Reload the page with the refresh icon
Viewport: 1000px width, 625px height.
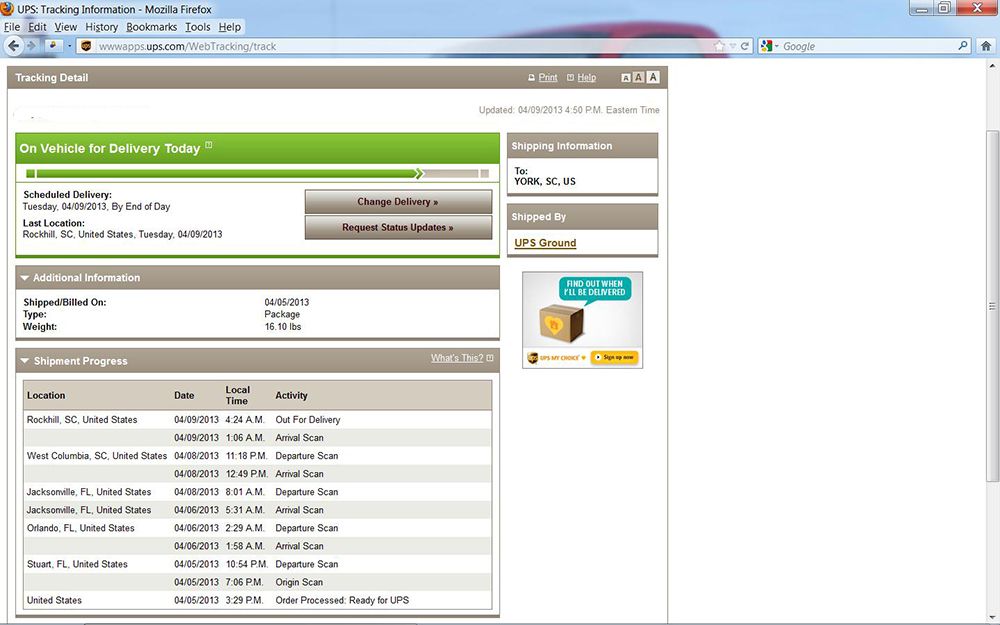(x=744, y=46)
